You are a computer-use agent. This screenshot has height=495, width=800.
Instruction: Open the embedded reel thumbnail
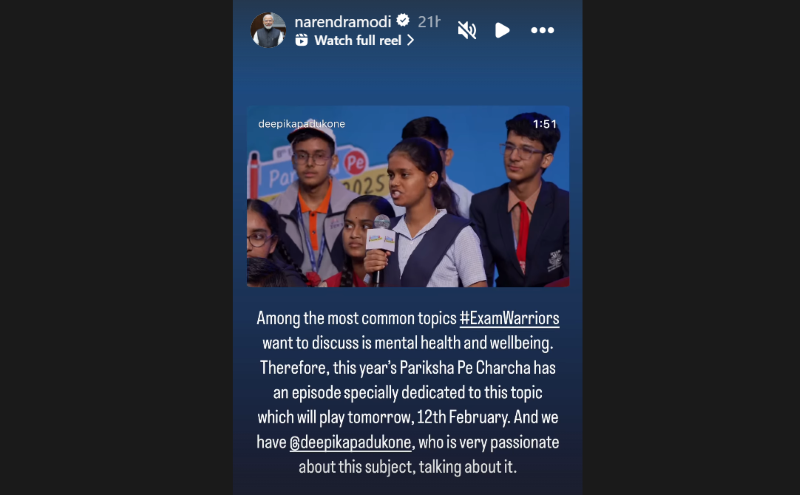coord(408,196)
